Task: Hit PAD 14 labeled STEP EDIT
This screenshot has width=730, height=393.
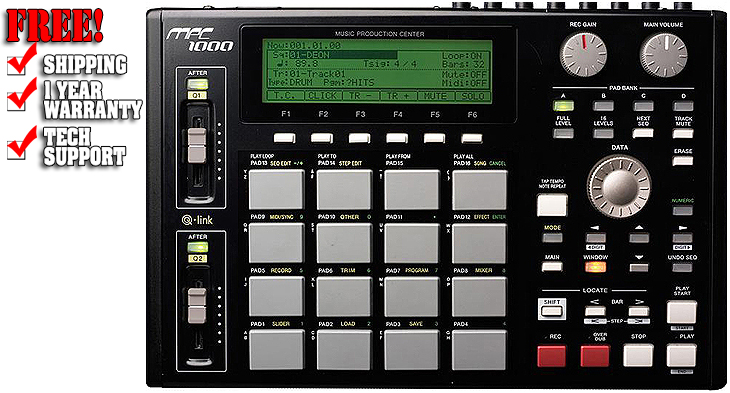Action: (344, 190)
